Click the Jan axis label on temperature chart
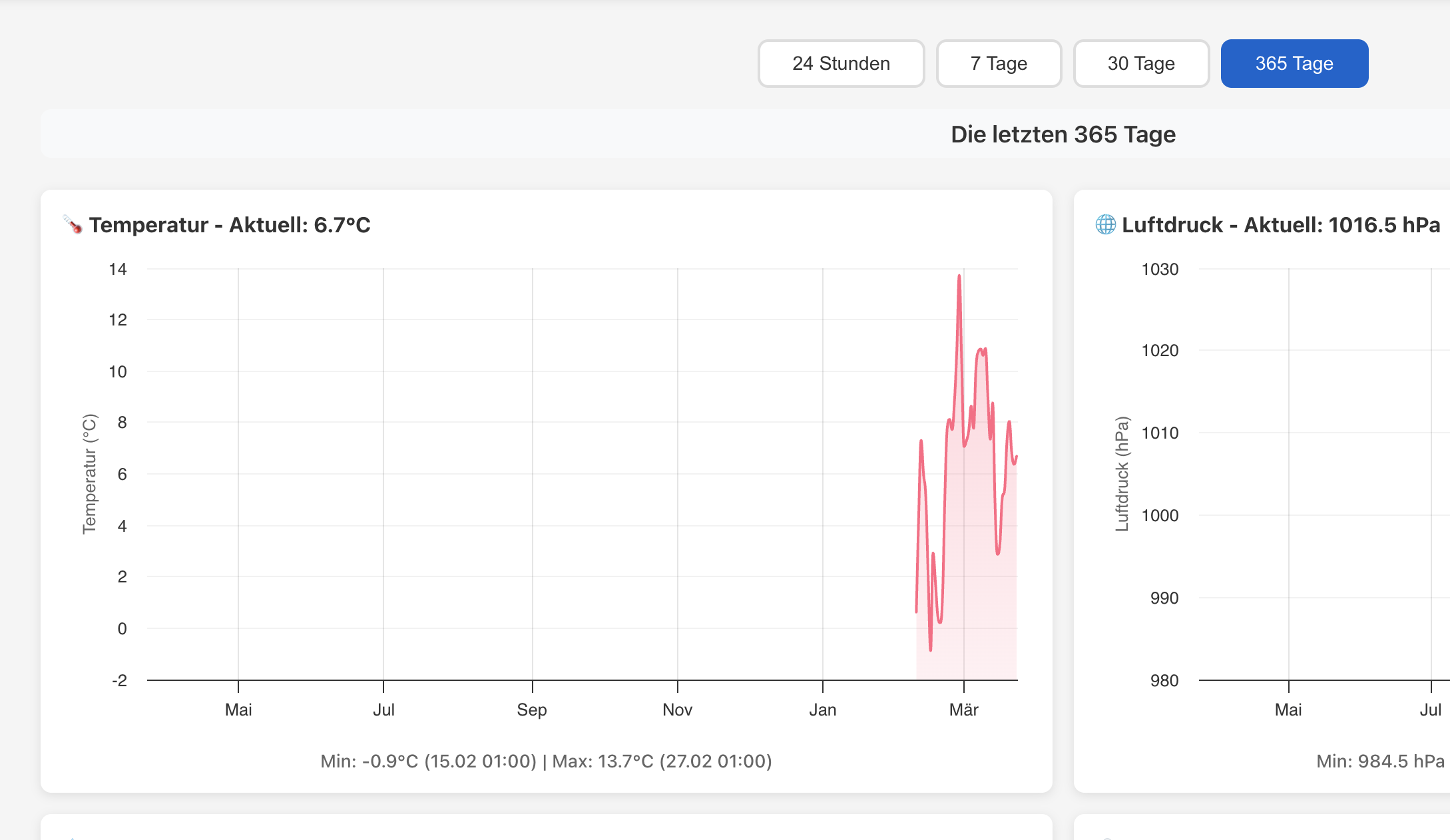Viewport: 1450px width, 840px height. [823, 710]
